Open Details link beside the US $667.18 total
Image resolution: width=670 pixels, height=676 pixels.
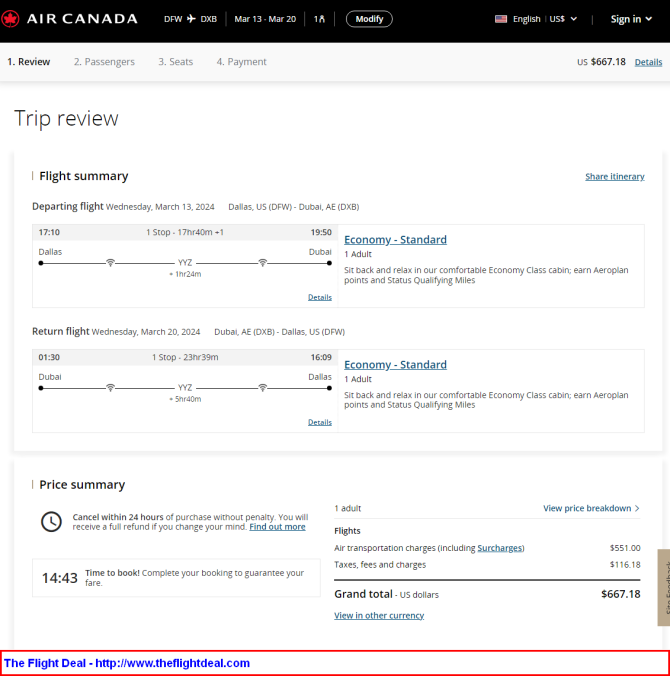click(648, 62)
